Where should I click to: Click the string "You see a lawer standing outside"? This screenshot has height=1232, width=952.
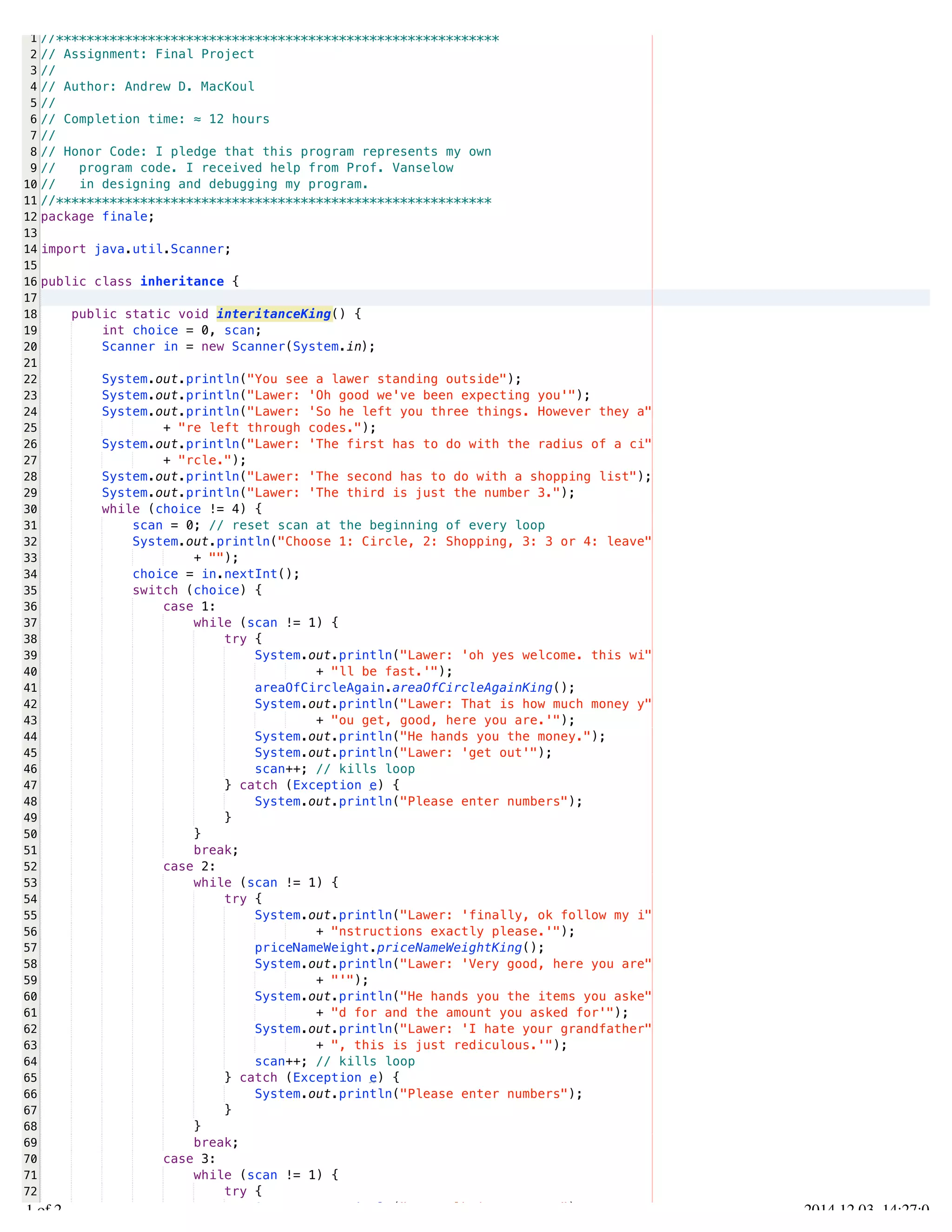[x=377, y=379]
